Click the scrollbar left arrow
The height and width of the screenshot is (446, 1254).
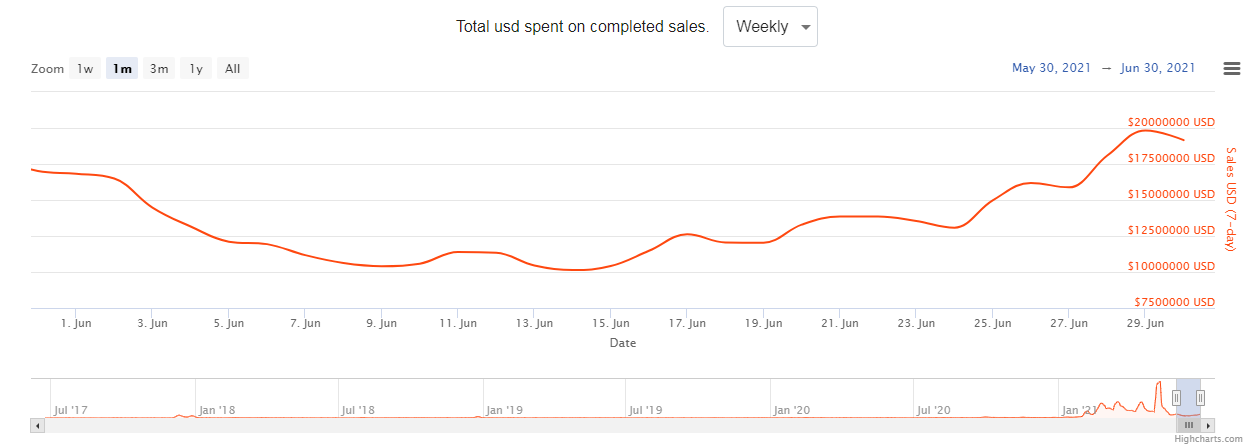click(x=38, y=425)
